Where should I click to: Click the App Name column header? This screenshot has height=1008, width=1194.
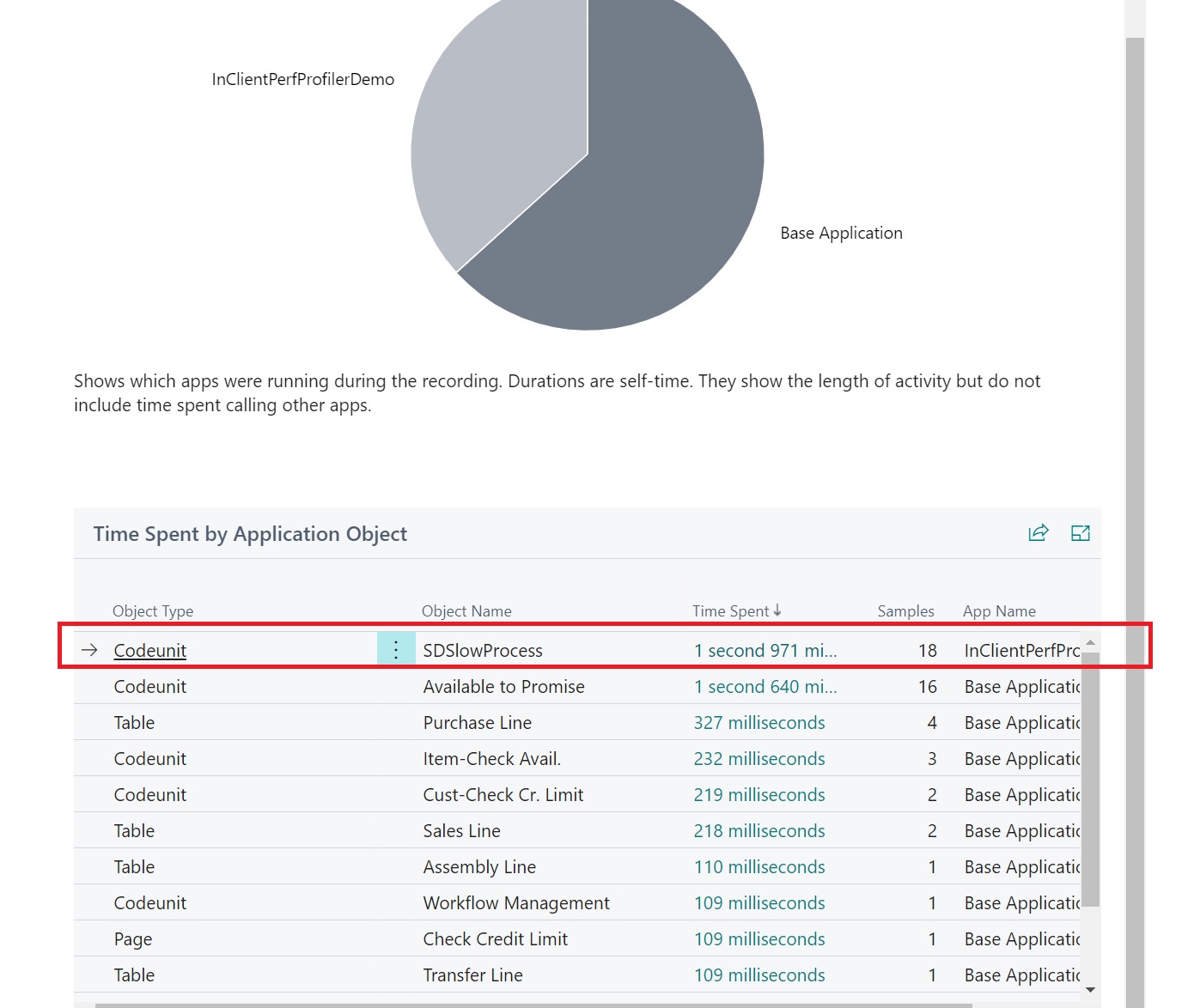pos(999,610)
